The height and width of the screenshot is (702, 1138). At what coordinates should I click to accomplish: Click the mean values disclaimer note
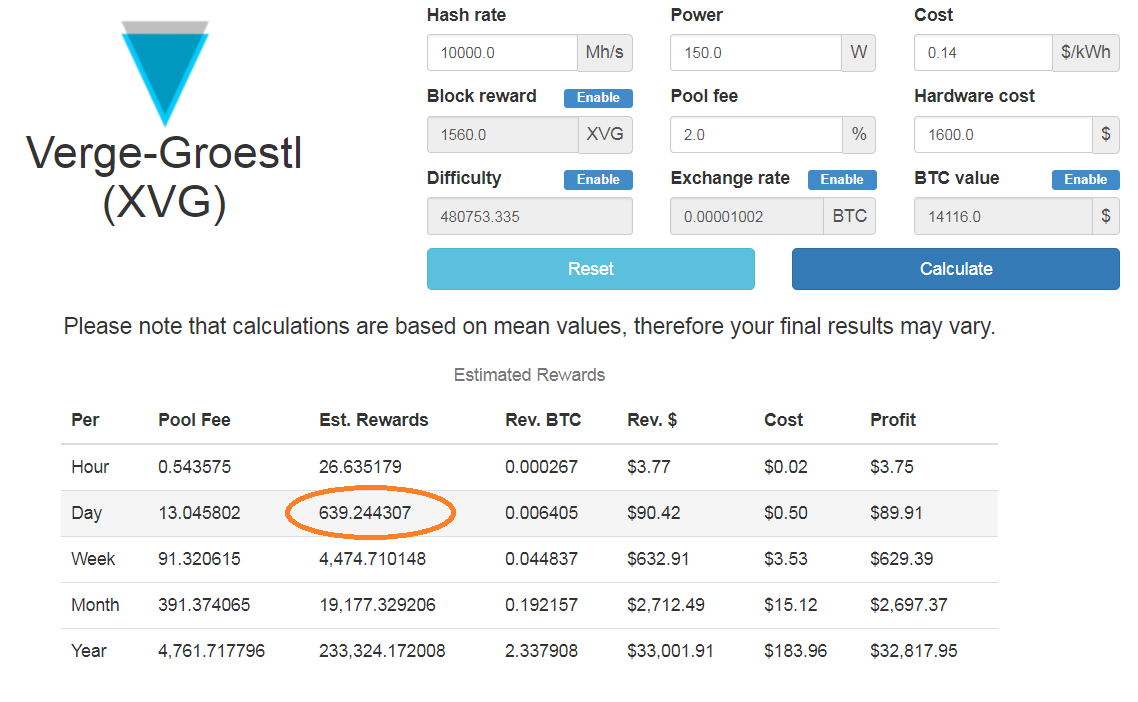529,327
